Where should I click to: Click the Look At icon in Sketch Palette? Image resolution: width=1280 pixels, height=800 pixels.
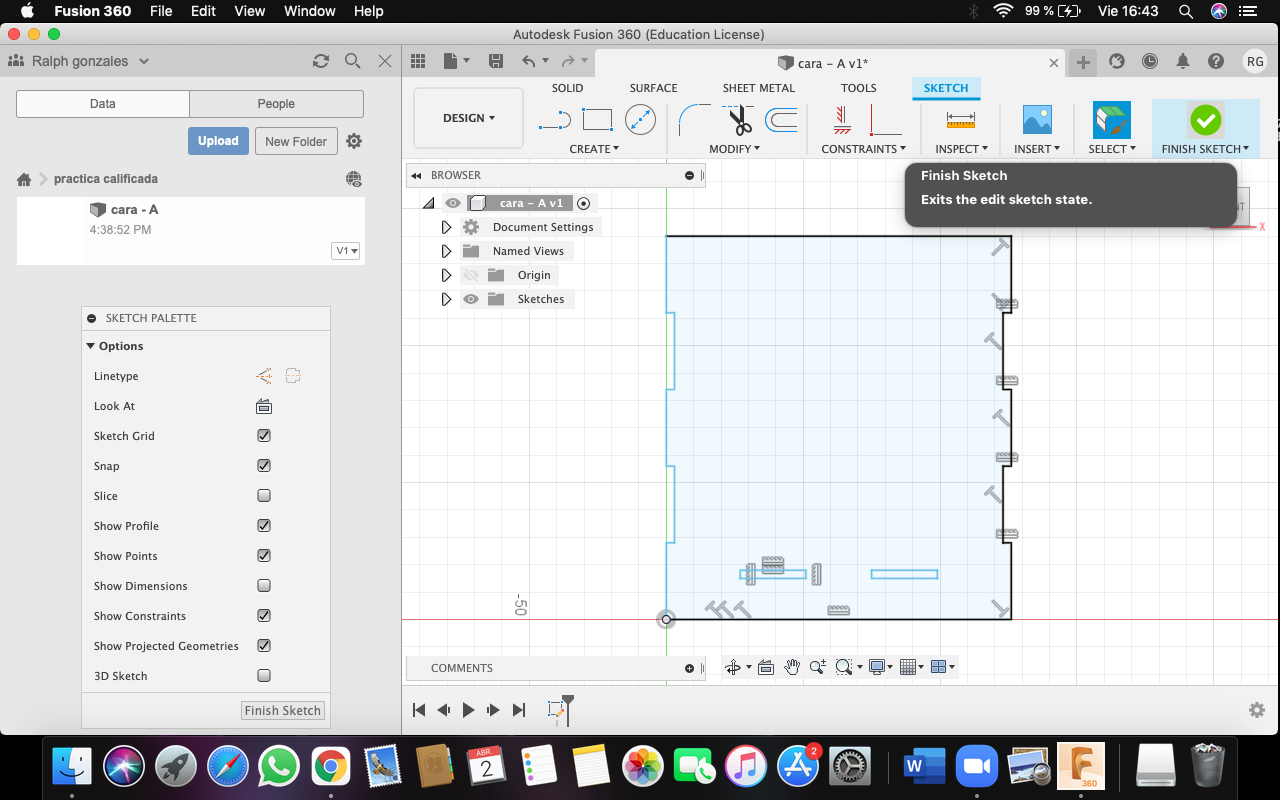264,406
